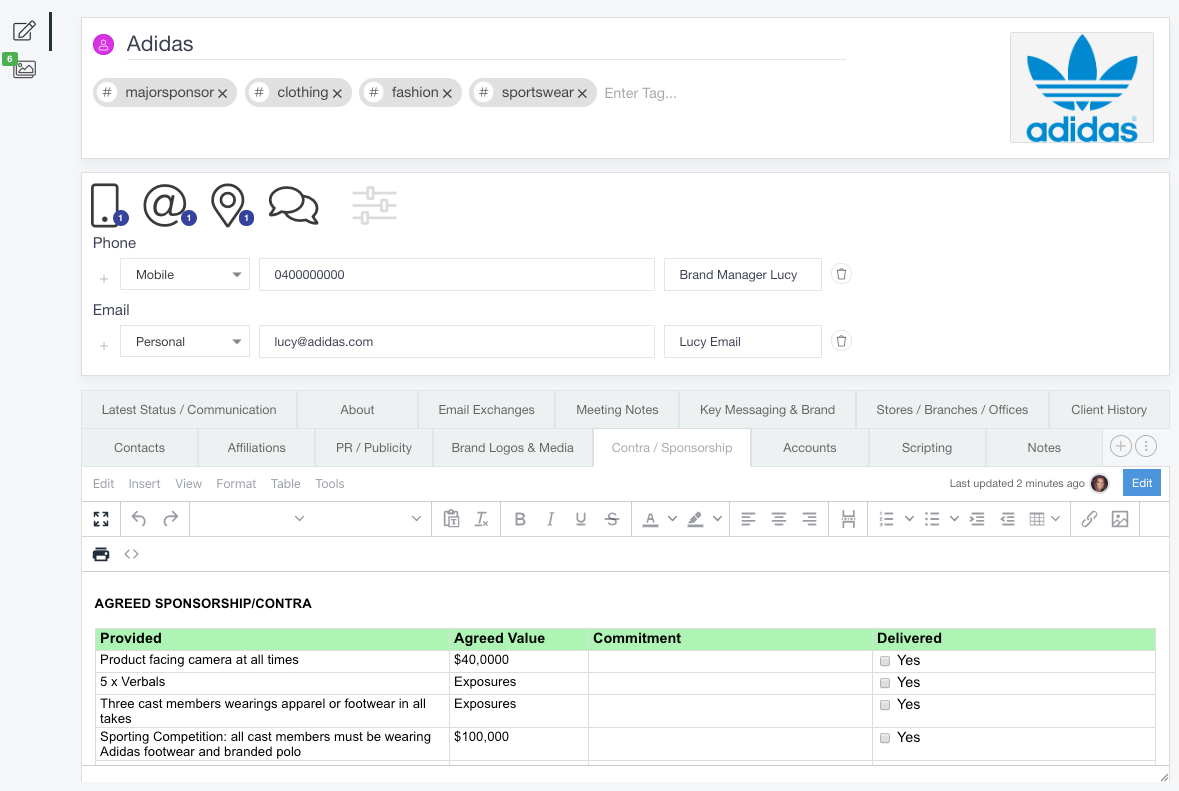The image size is (1179, 791).
Task: Select the phone contact icon
Action: point(106,205)
